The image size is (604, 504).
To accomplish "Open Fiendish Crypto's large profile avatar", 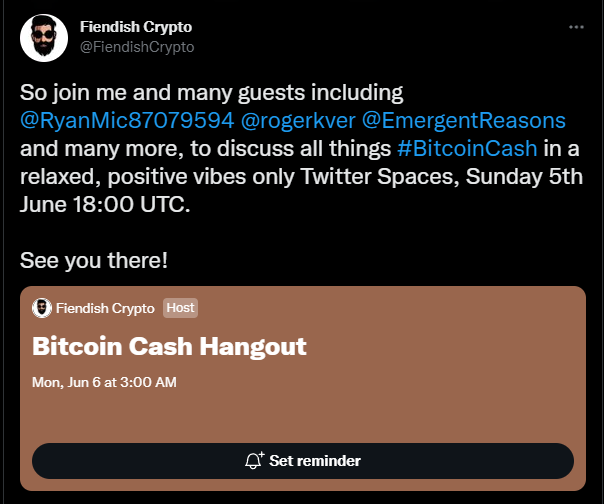I will [44, 38].
